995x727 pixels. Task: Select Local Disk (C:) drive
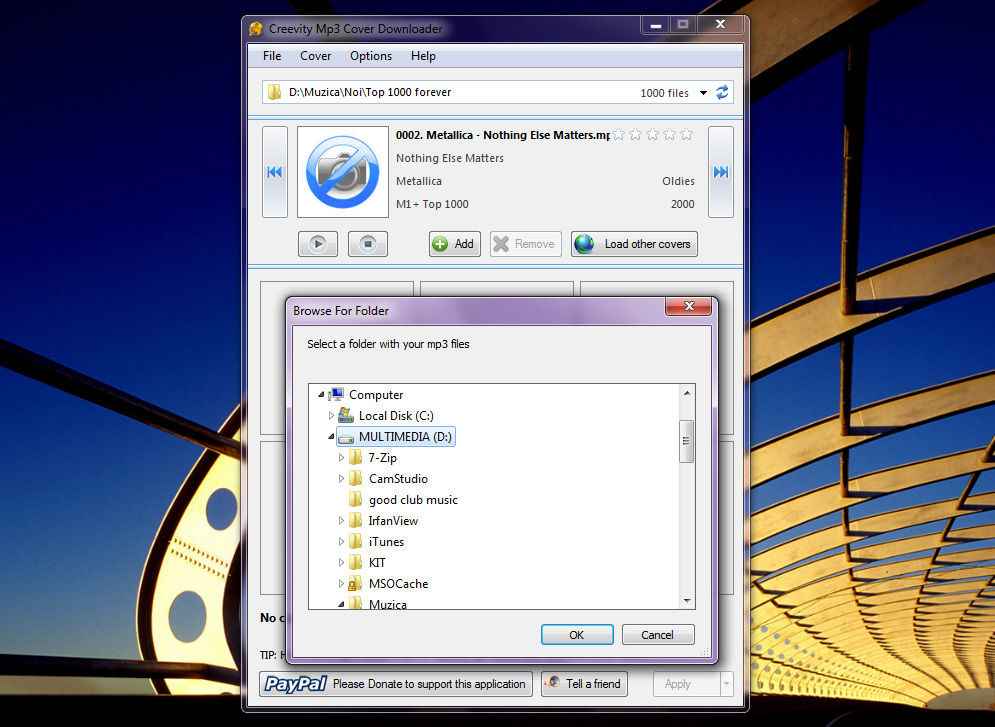coord(396,416)
